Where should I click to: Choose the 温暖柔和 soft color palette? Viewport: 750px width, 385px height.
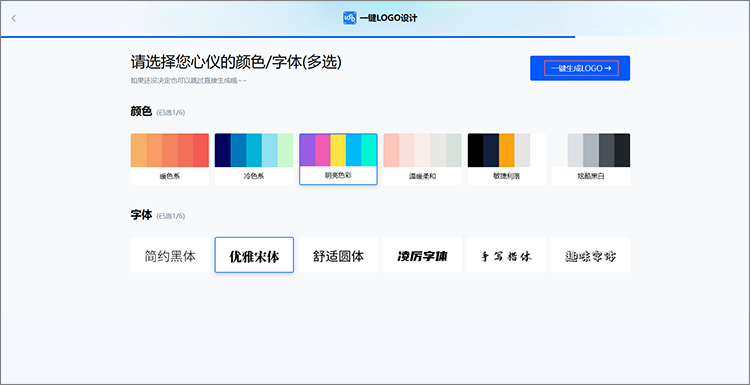(422, 159)
